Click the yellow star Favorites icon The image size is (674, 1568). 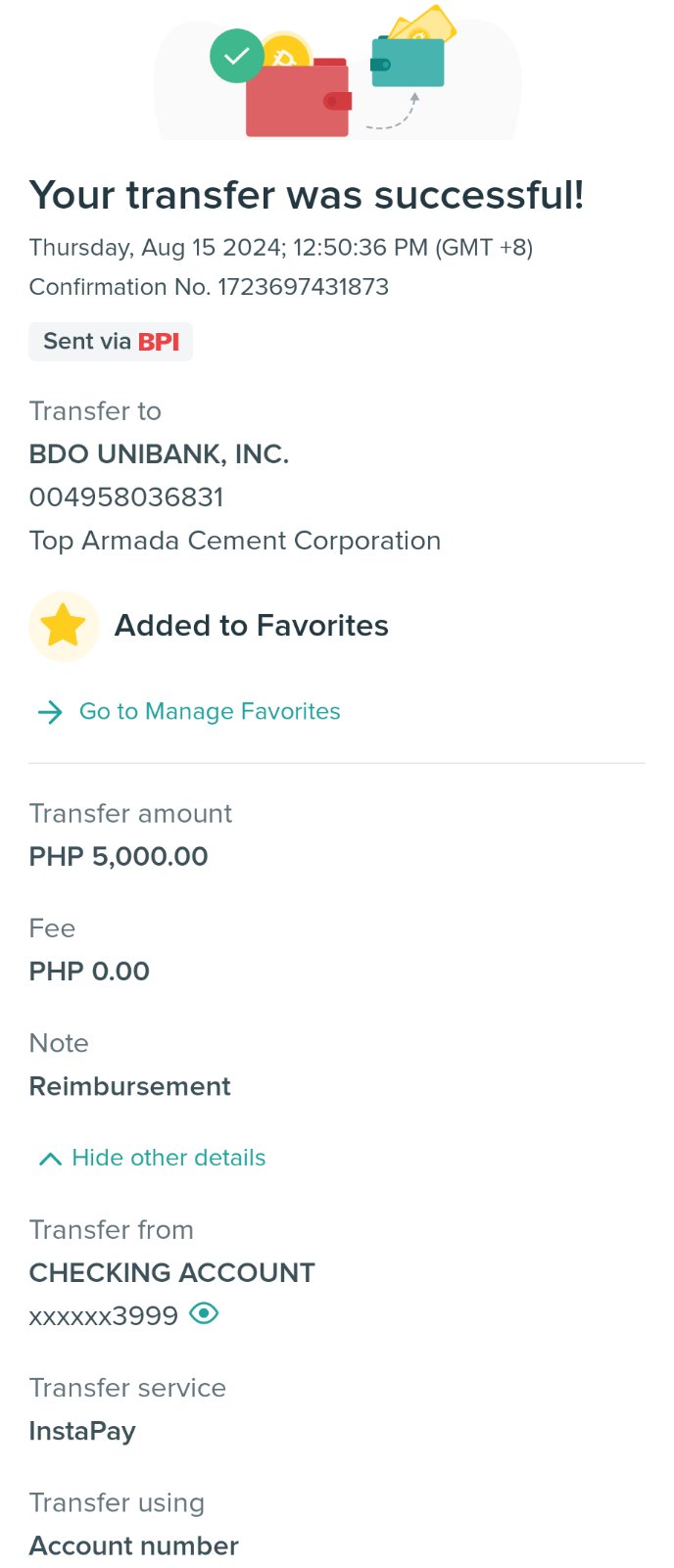pyautogui.click(x=64, y=626)
